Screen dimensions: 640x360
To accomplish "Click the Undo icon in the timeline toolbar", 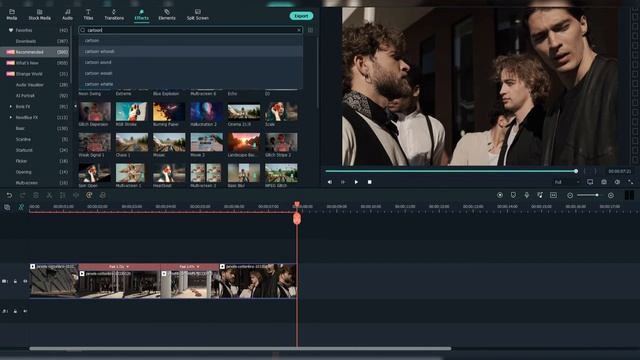I will [x=9, y=196].
